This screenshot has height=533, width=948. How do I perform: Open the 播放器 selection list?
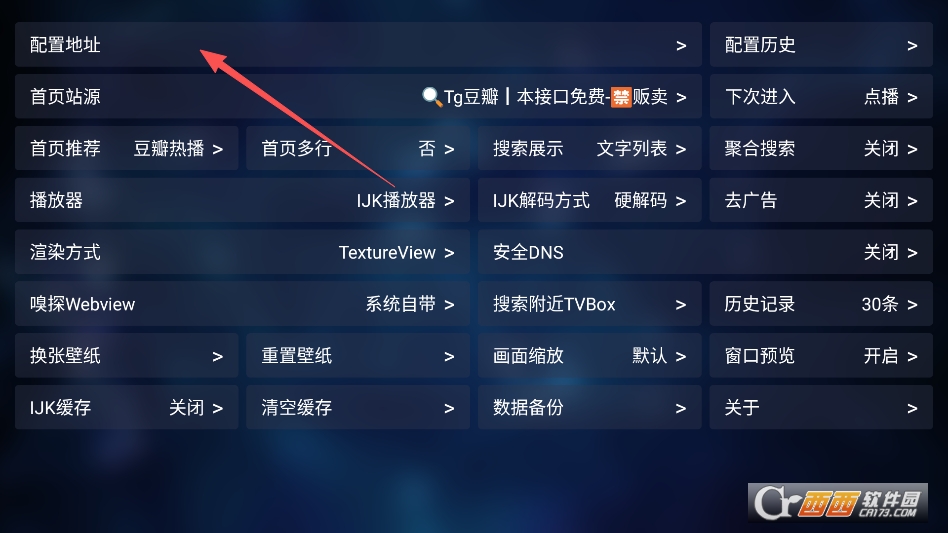click(242, 200)
